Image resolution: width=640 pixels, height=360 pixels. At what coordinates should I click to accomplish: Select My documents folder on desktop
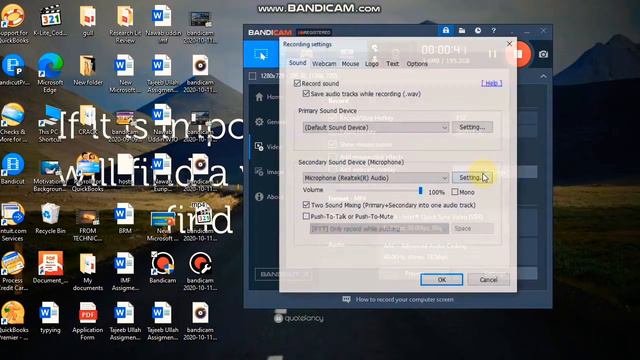(x=88, y=272)
